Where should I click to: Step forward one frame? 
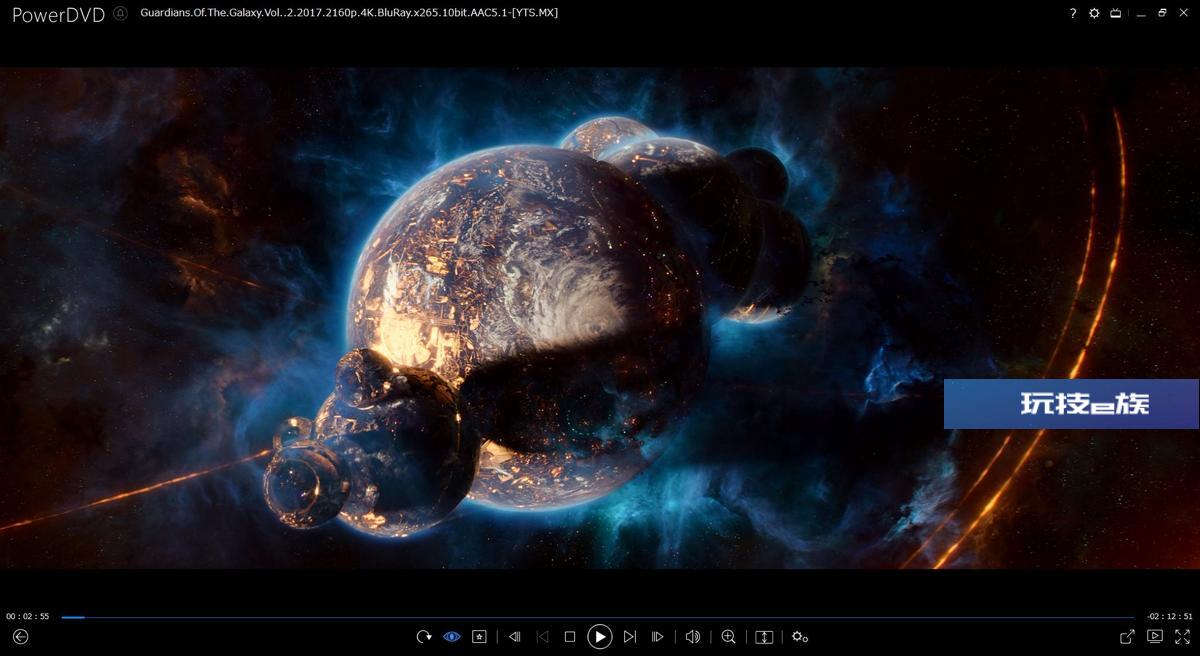[x=658, y=637]
